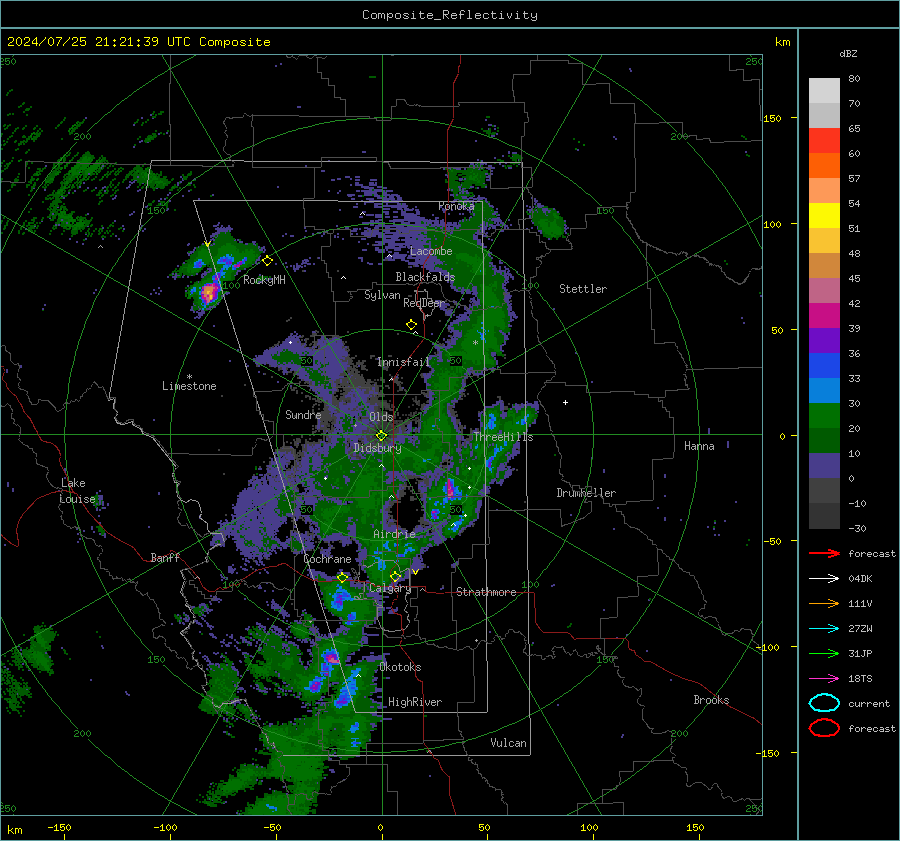Click the Brooks city label
Image resolution: width=900 pixels, height=841 pixels.
pos(711,700)
